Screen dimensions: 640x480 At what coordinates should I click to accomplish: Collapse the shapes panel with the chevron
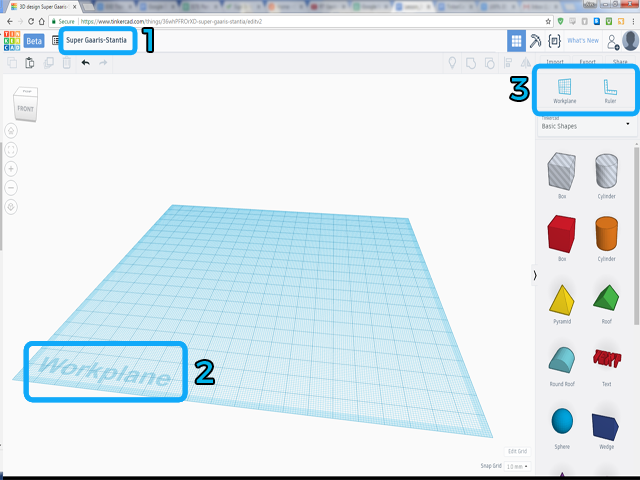pos(535,276)
